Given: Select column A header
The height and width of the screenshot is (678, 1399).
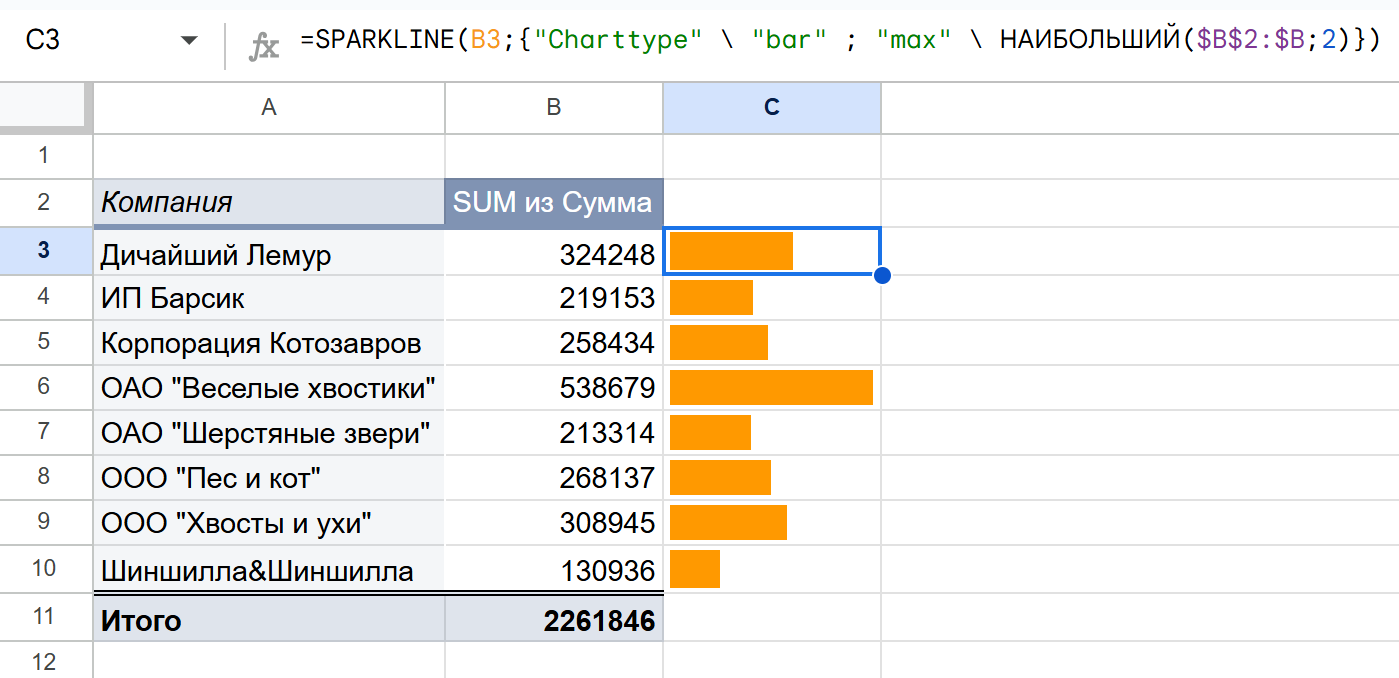Looking at the screenshot, I should point(268,108).
